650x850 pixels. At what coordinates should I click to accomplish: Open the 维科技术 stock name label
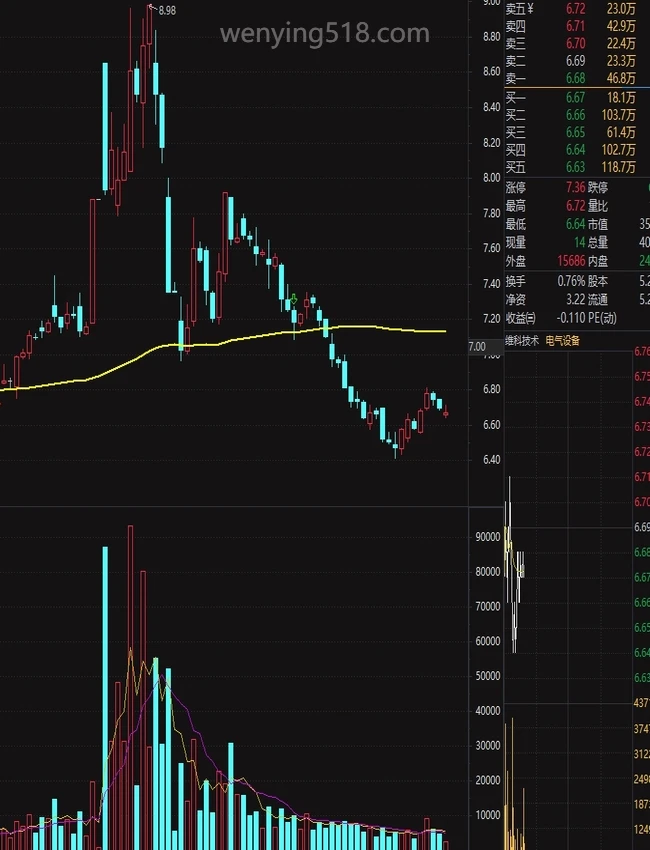click(x=521, y=341)
